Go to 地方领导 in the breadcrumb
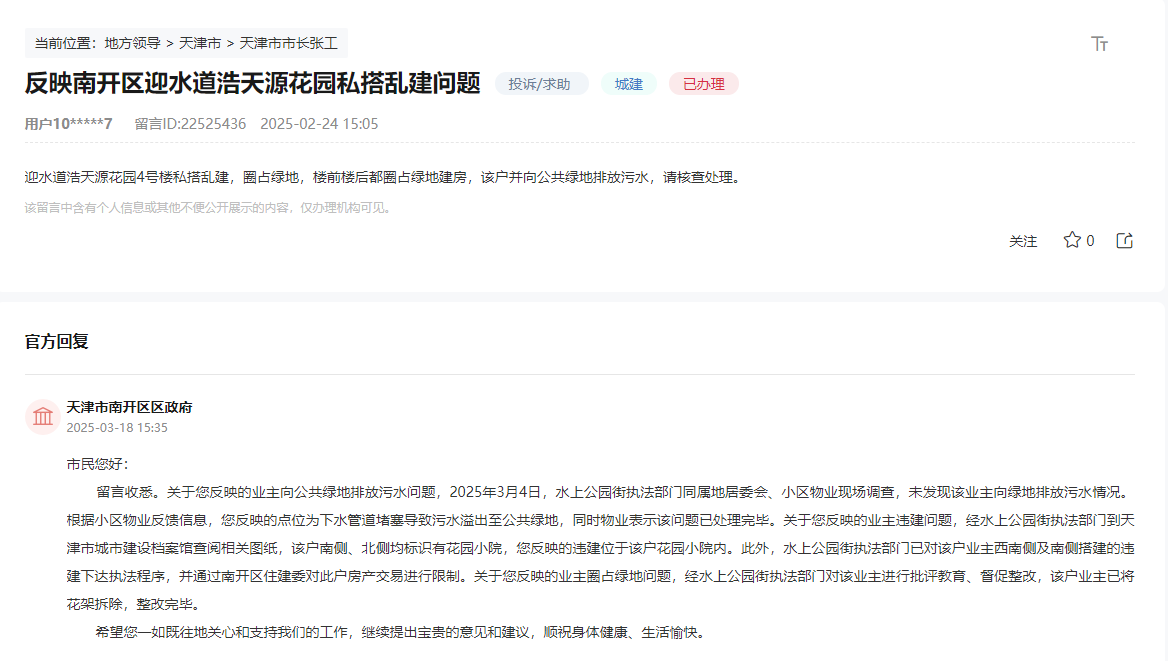1168x661 pixels. coord(132,43)
